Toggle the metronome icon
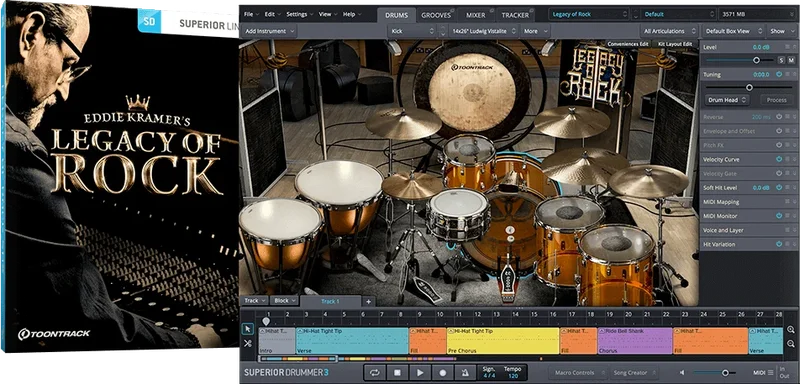 [465, 373]
